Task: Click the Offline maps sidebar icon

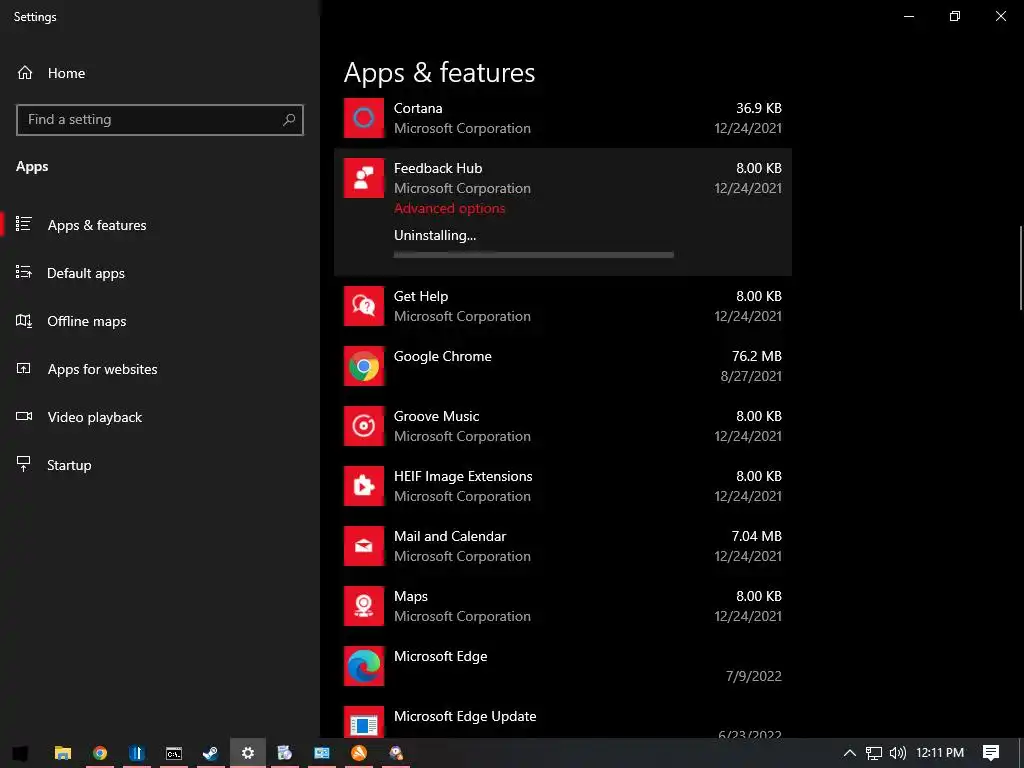Action: [x=24, y=321]
